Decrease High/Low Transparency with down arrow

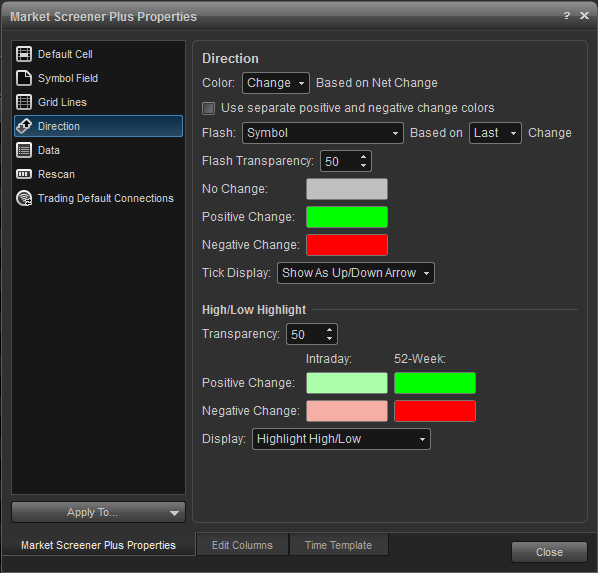click(330, 339)
